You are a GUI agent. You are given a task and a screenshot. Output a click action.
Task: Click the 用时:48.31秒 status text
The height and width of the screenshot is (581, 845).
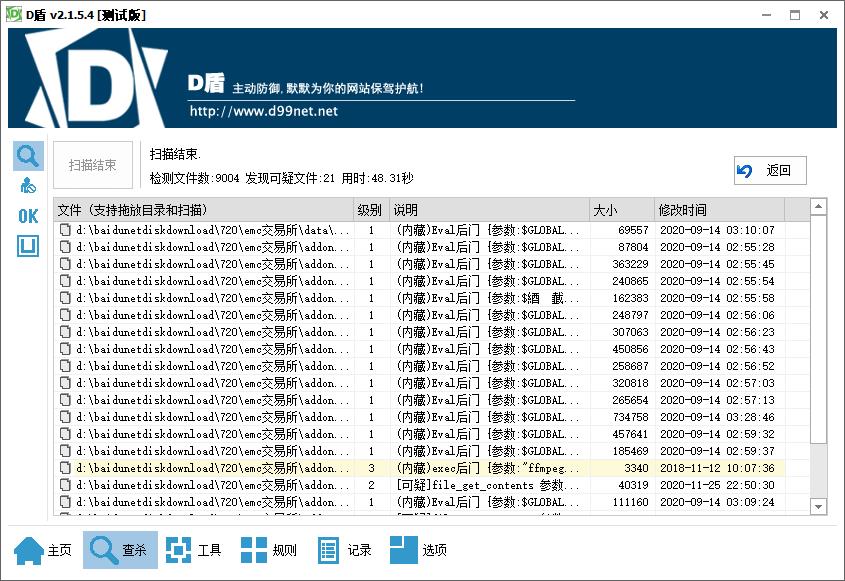[x=377, y=178]
